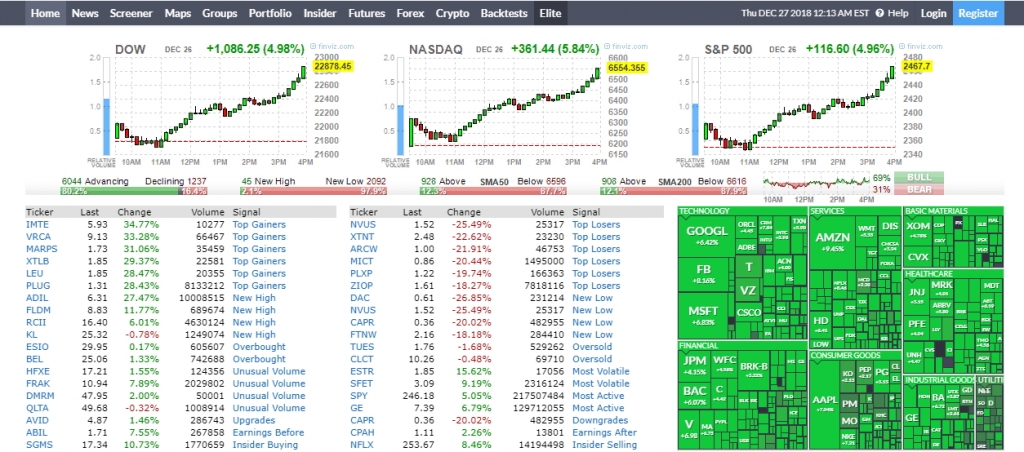Viewport: 1024px width, 452px height.
Task: Open the Insider Buying signal link
Action: pos(264,444)
